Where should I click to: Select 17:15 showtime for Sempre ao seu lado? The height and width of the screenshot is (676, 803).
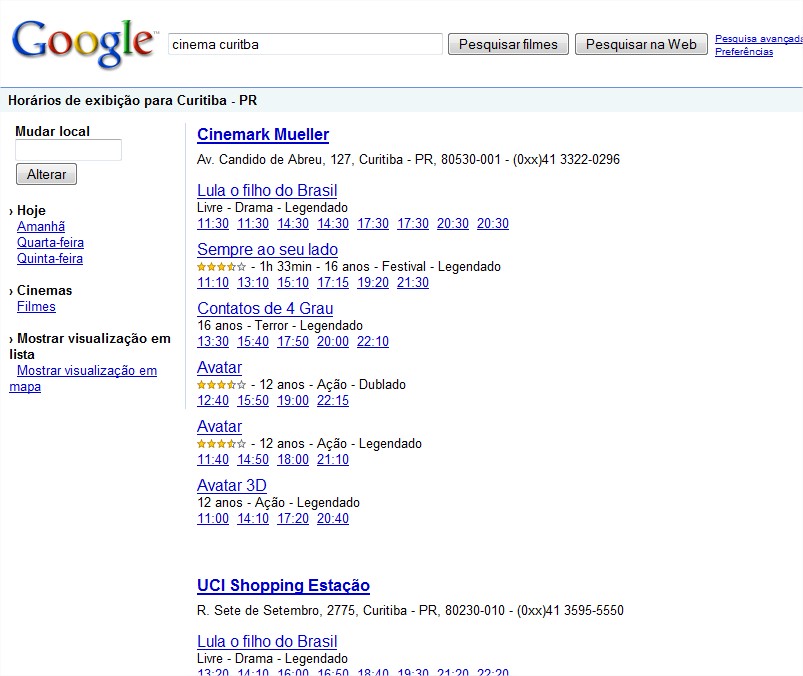coord(333,282)
